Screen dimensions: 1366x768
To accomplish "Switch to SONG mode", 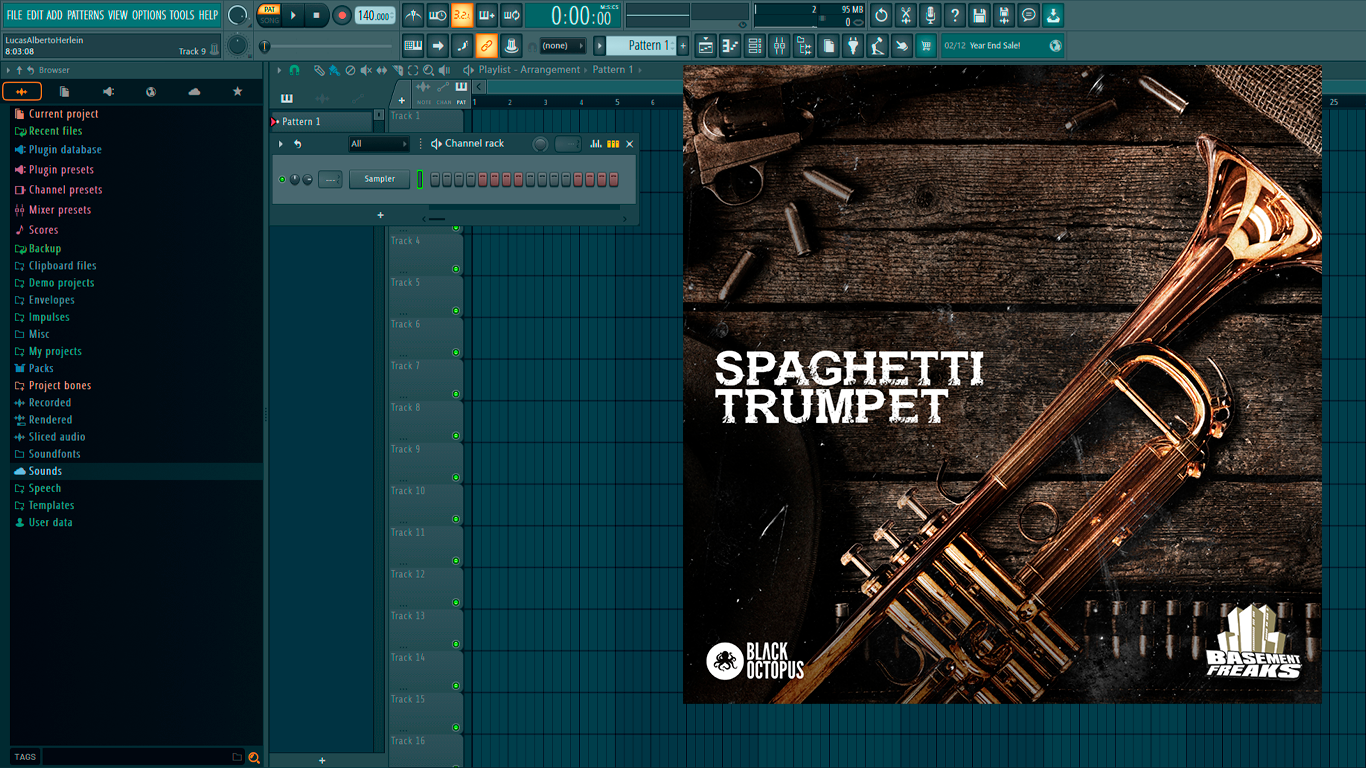I will click(269, 20).
